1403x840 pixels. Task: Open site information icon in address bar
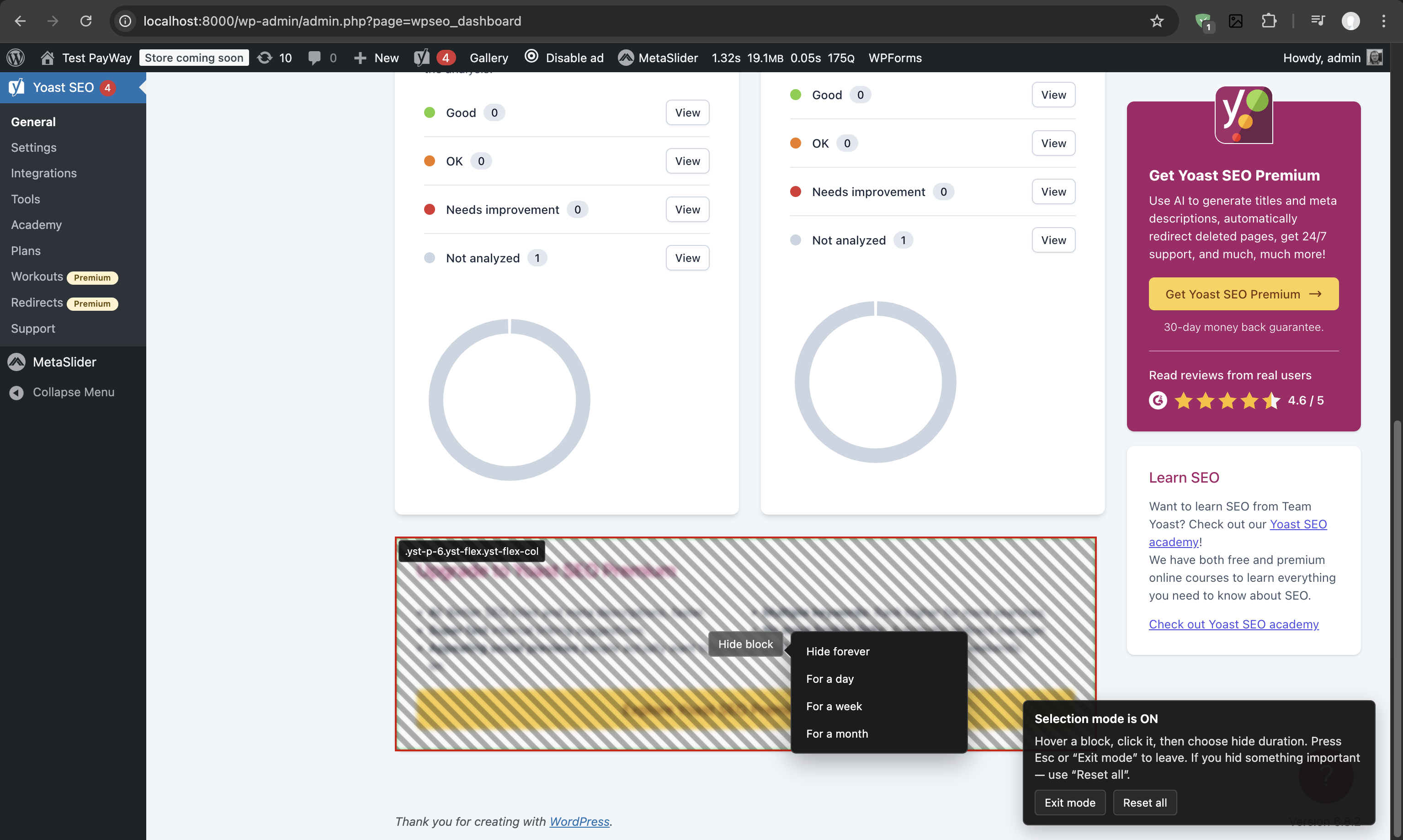[x=125, y=21]
